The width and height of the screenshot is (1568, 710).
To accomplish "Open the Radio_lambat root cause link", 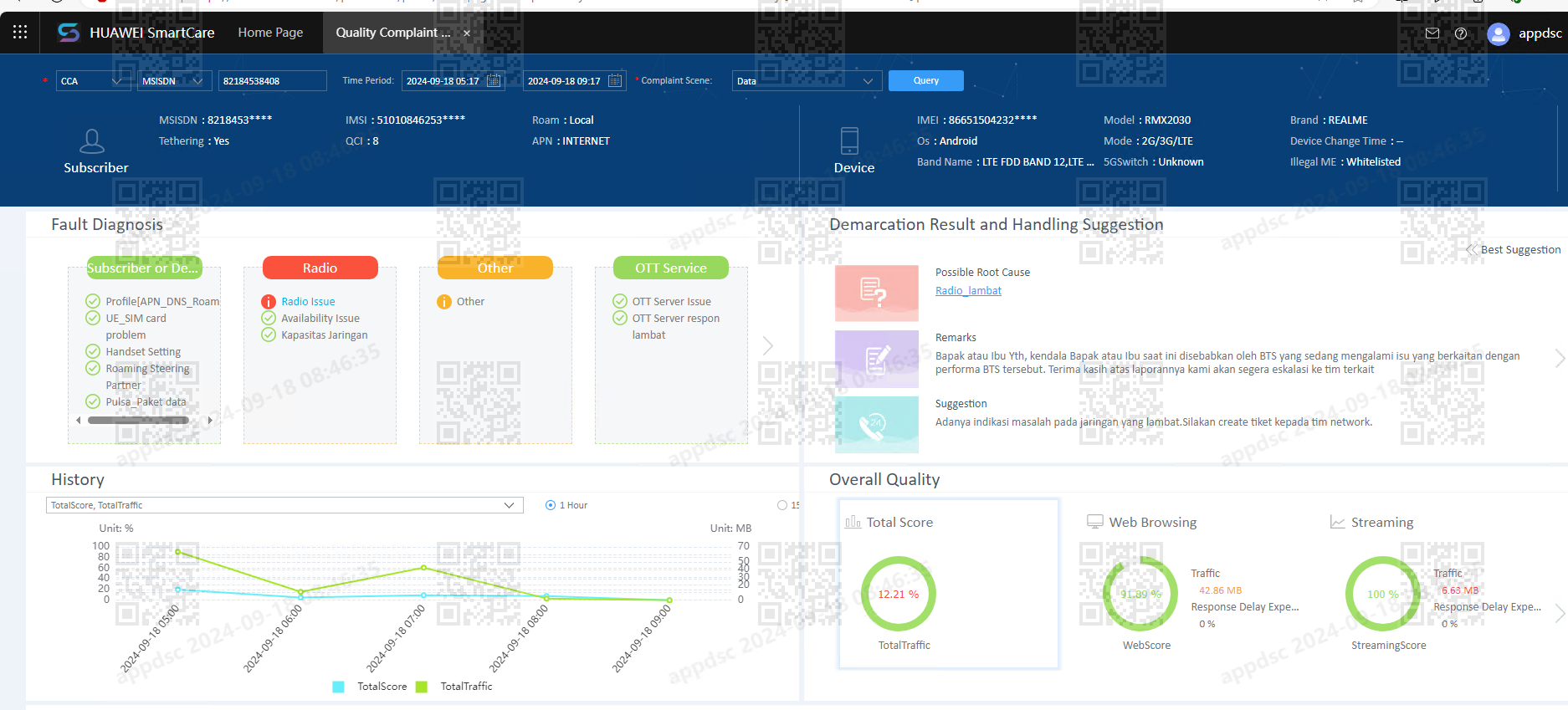I will point(968,291).
